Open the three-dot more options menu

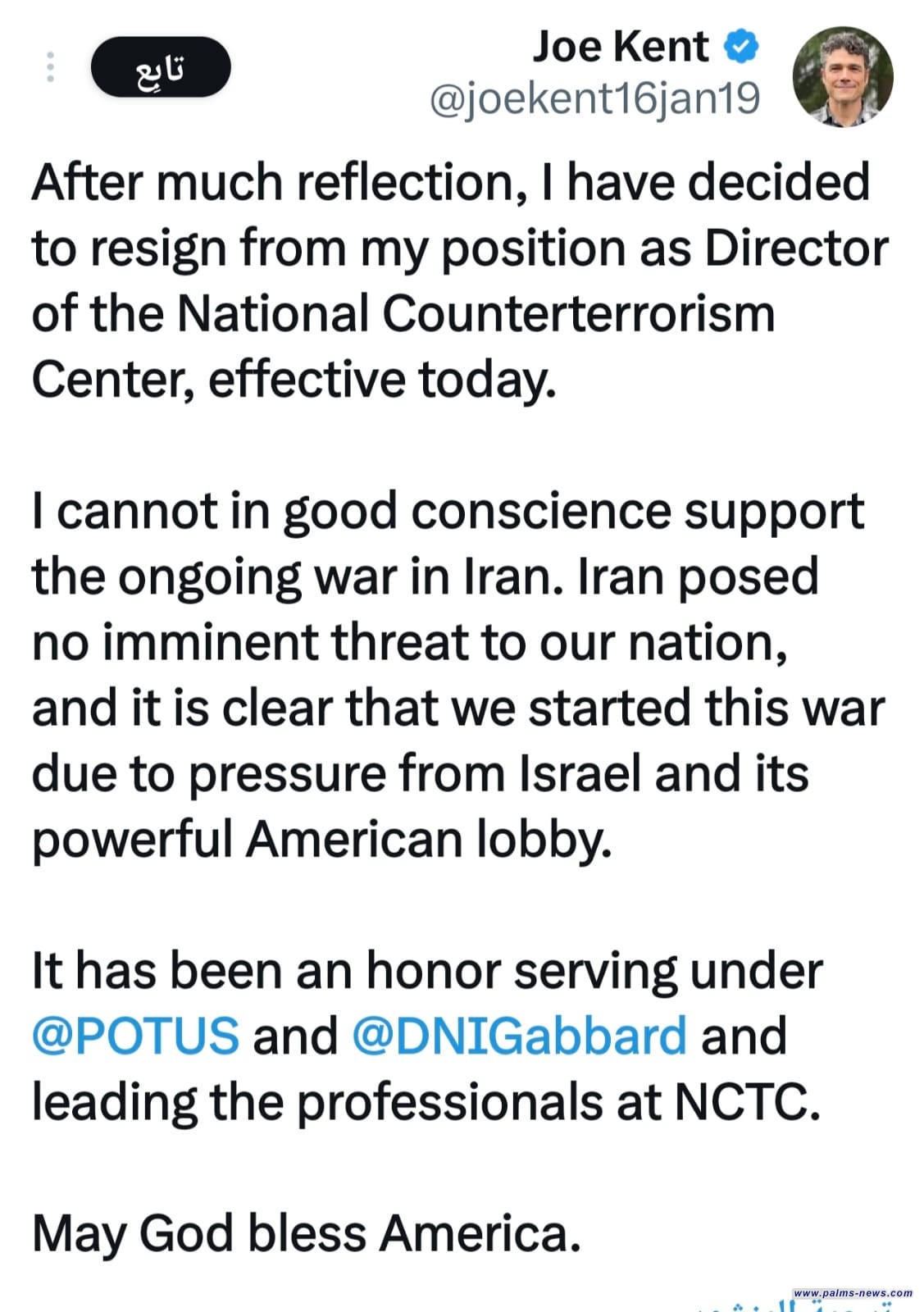51,67
